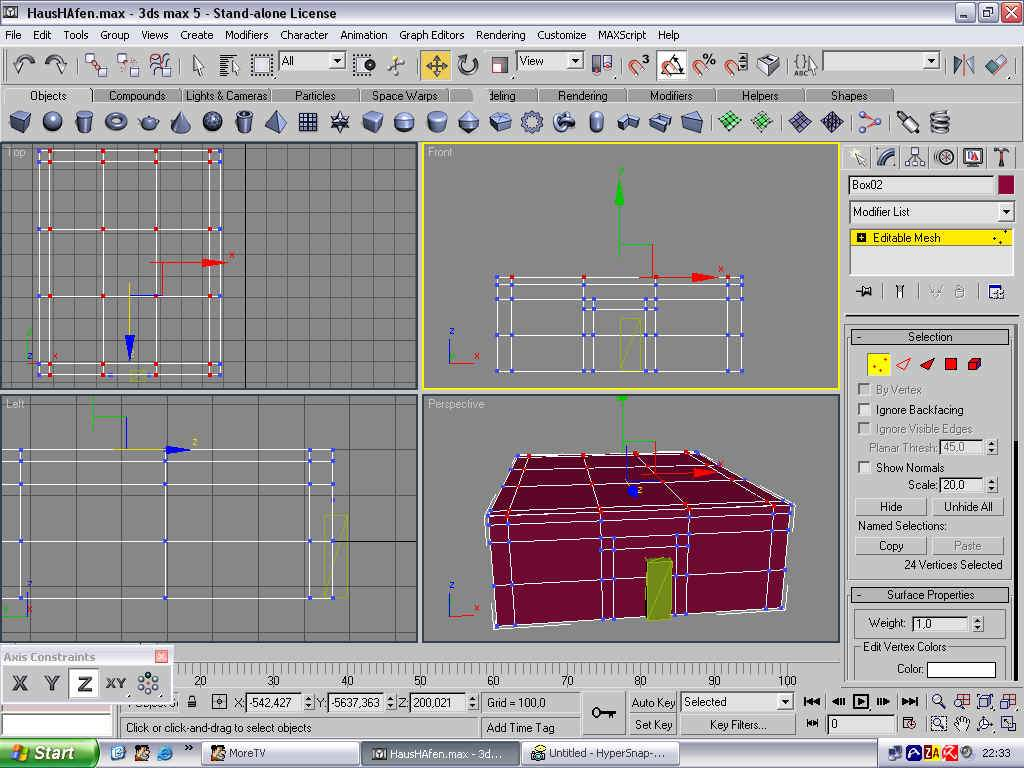Constrain to Z axis in Axis Constraints
Screen dimensions: 1024x768
[85, 684]
